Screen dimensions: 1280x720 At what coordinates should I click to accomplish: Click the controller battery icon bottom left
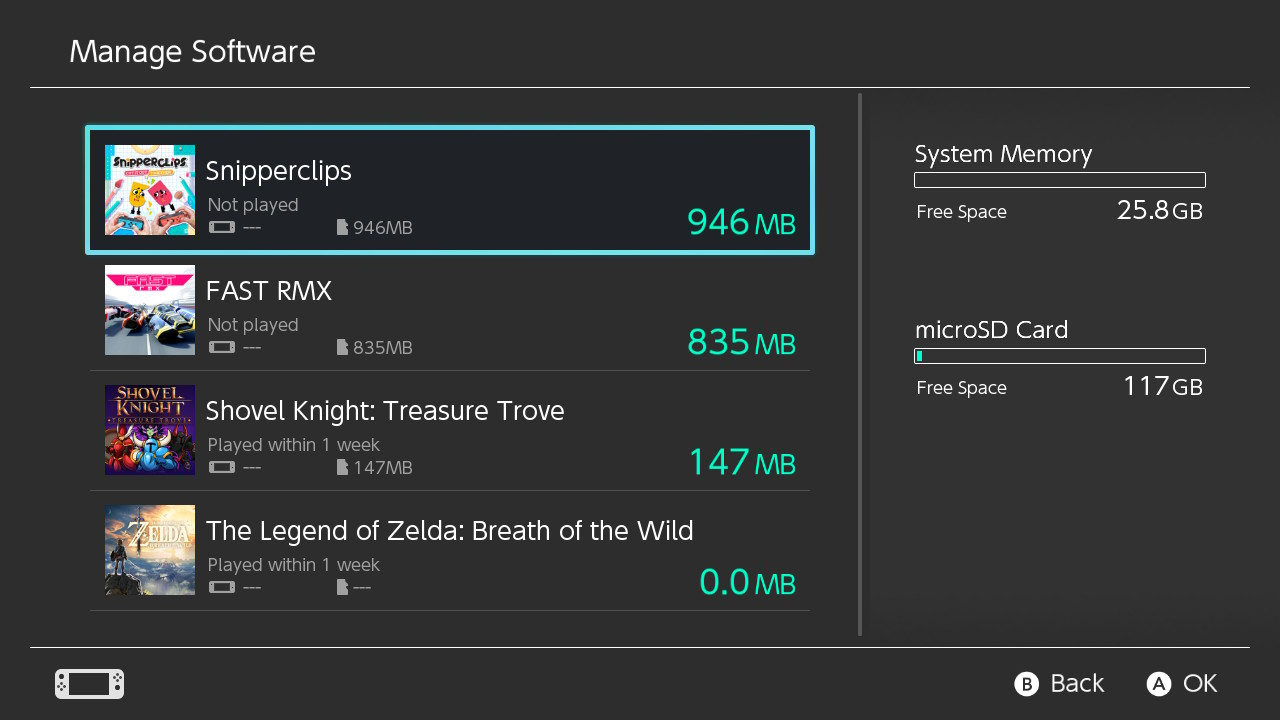tap(88, 684)
